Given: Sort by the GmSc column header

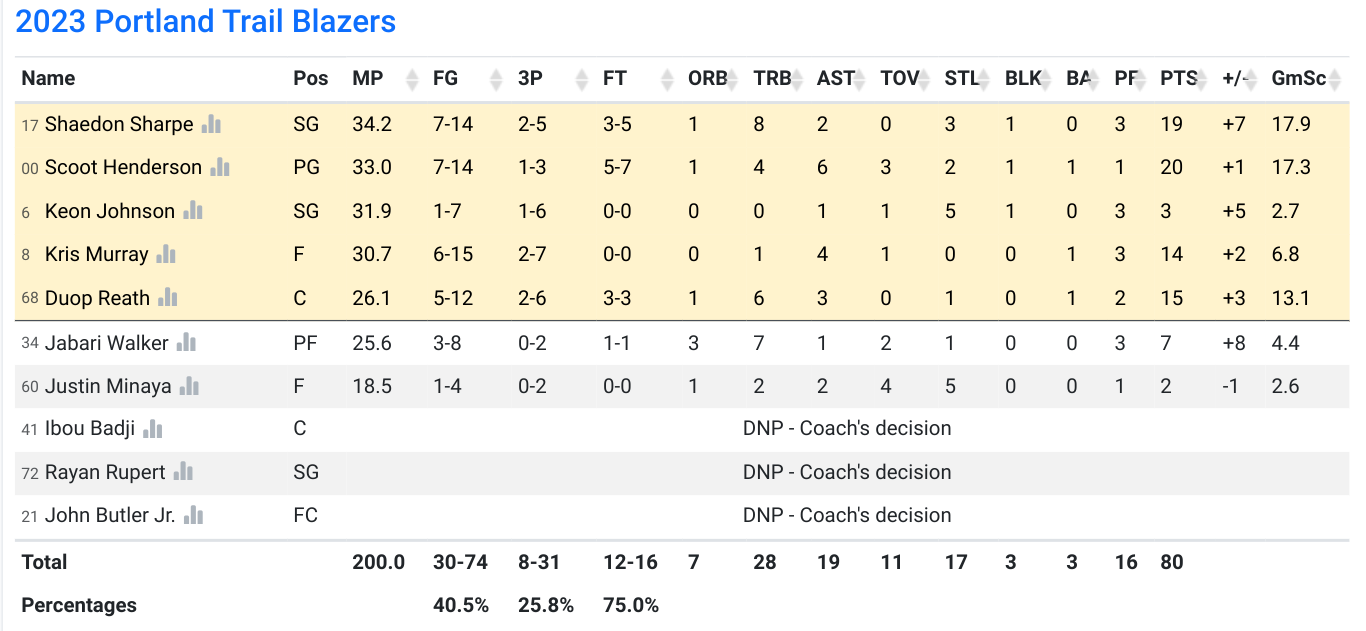Looking at the screenshot, I should [x=1298, y=79].
